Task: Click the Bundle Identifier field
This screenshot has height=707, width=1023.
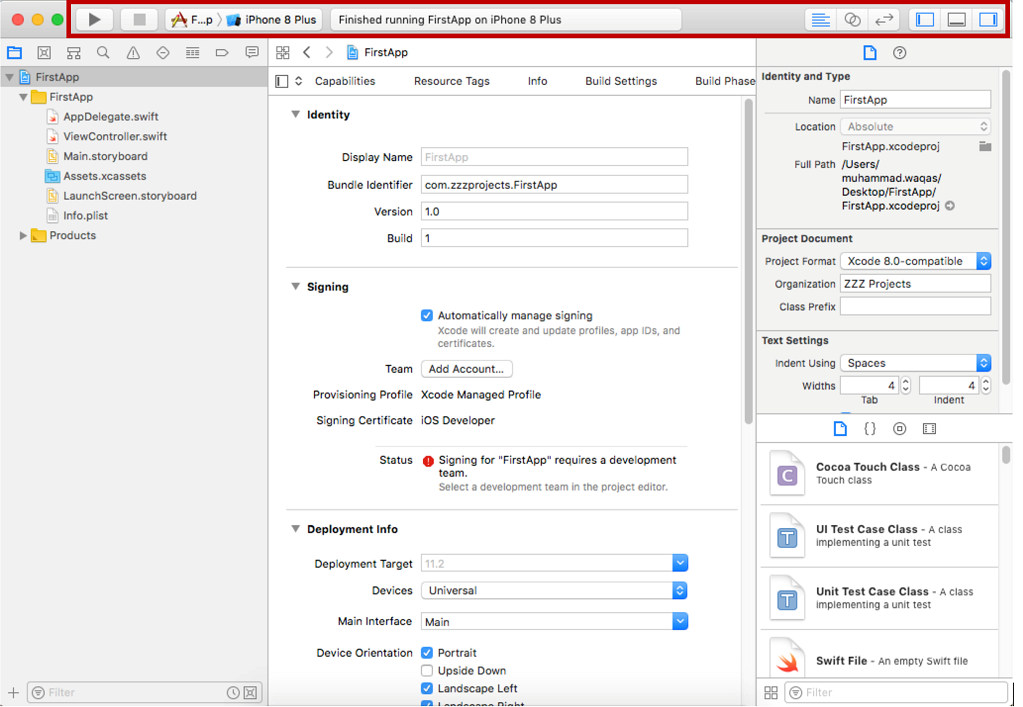Action: pos(554,185)
